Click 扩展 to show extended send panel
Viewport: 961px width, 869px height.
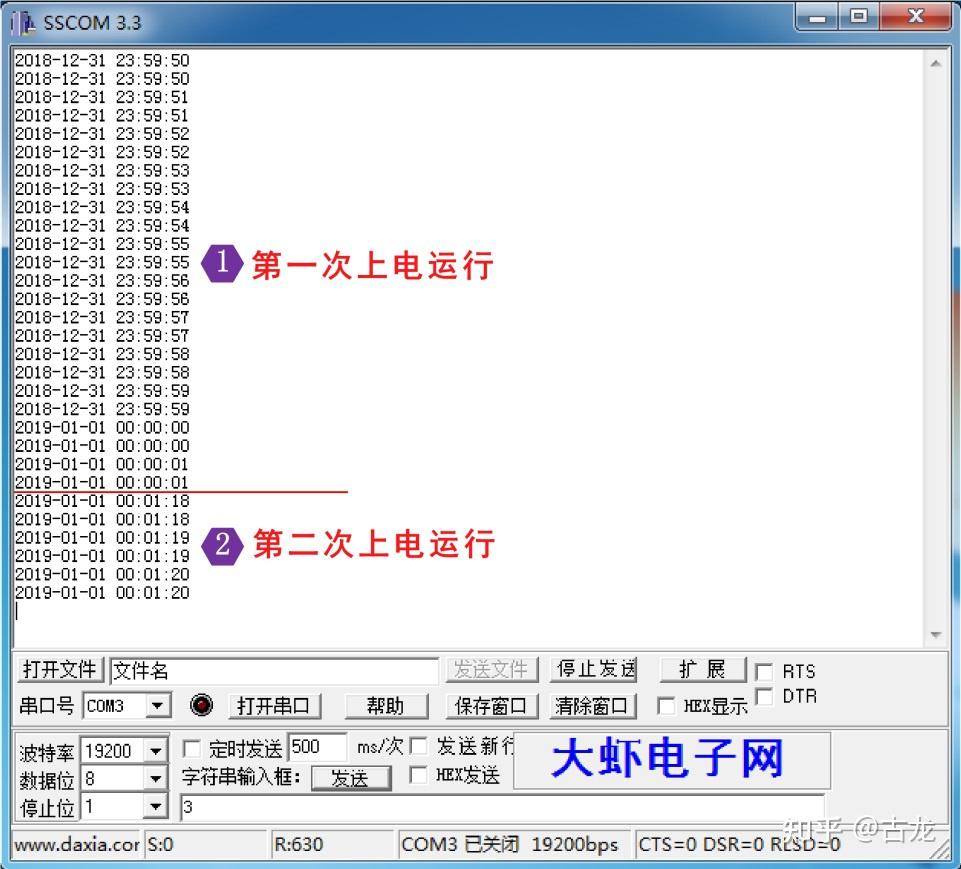click(703, 669)
